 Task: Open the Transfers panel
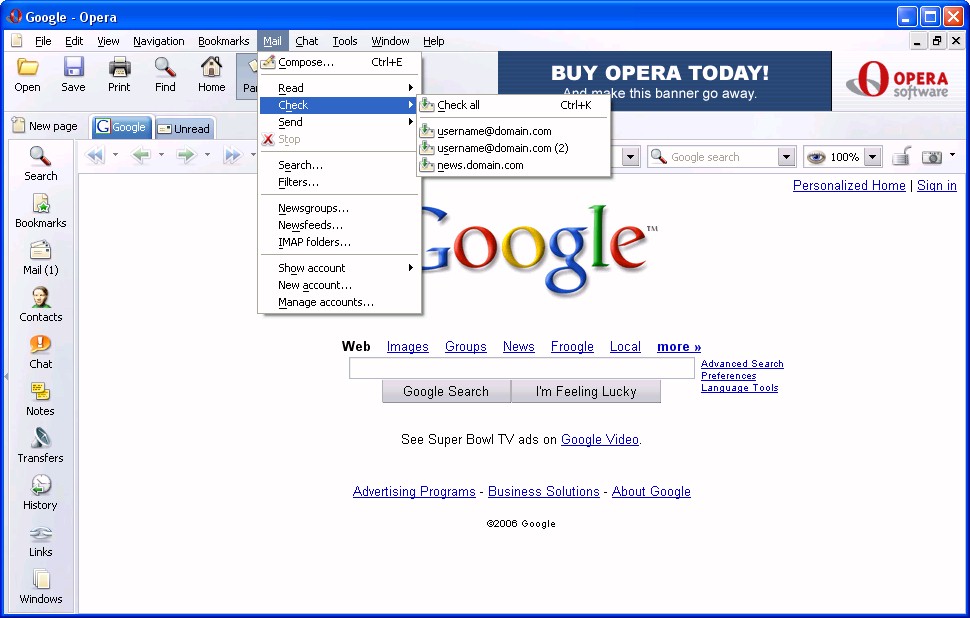[41, 445]
